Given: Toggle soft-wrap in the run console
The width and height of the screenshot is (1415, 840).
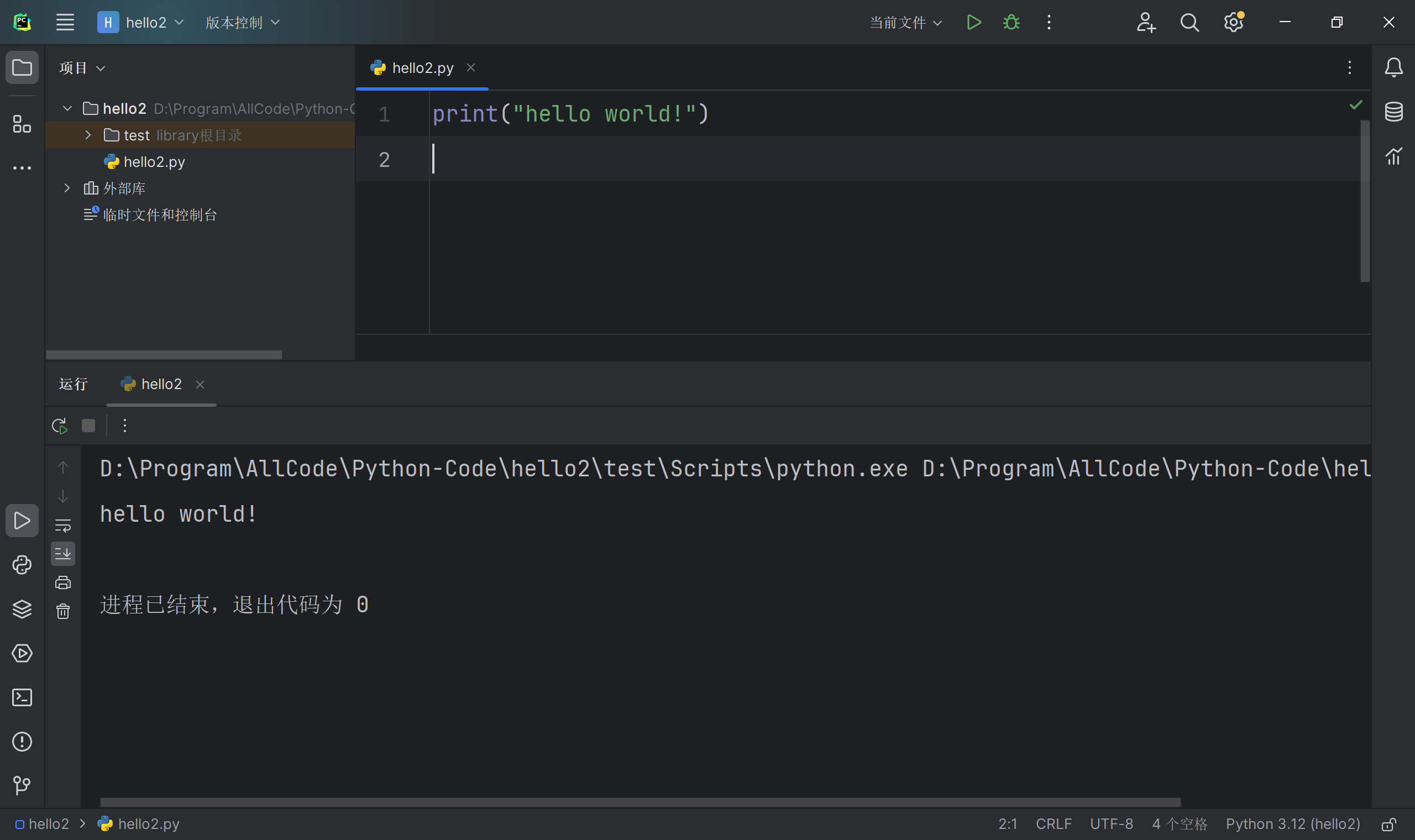Looking at the screenshot, I should click(63, 526).
